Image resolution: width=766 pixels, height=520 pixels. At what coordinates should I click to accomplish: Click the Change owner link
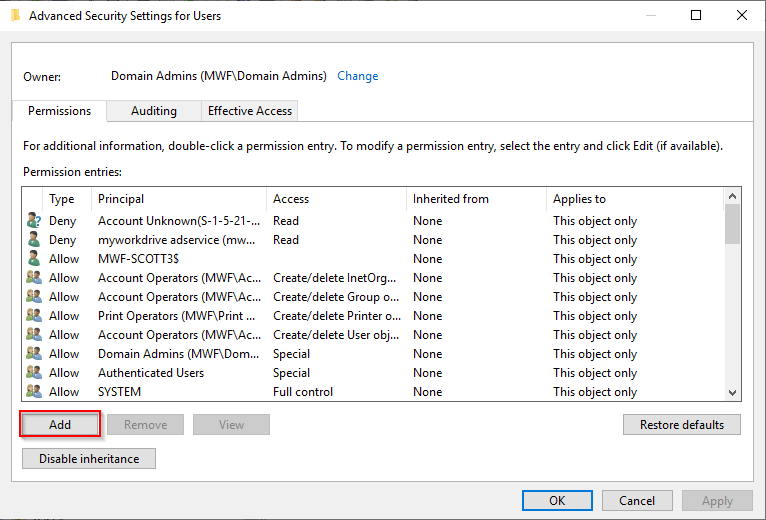click(x=357, y=76)
